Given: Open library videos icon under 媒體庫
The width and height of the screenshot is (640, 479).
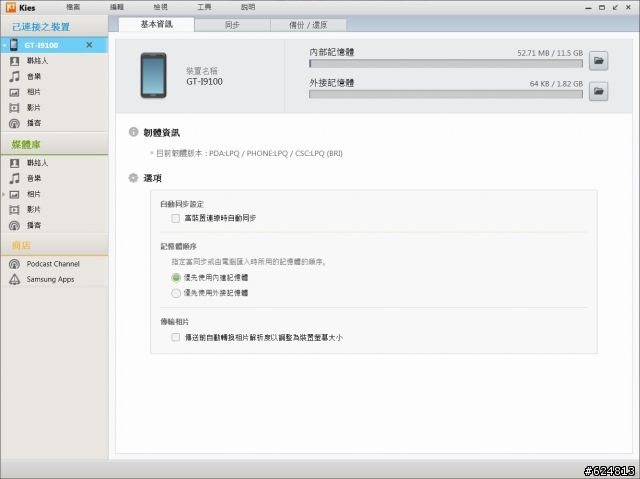Looking at the screenshot, I should point(14,210).
